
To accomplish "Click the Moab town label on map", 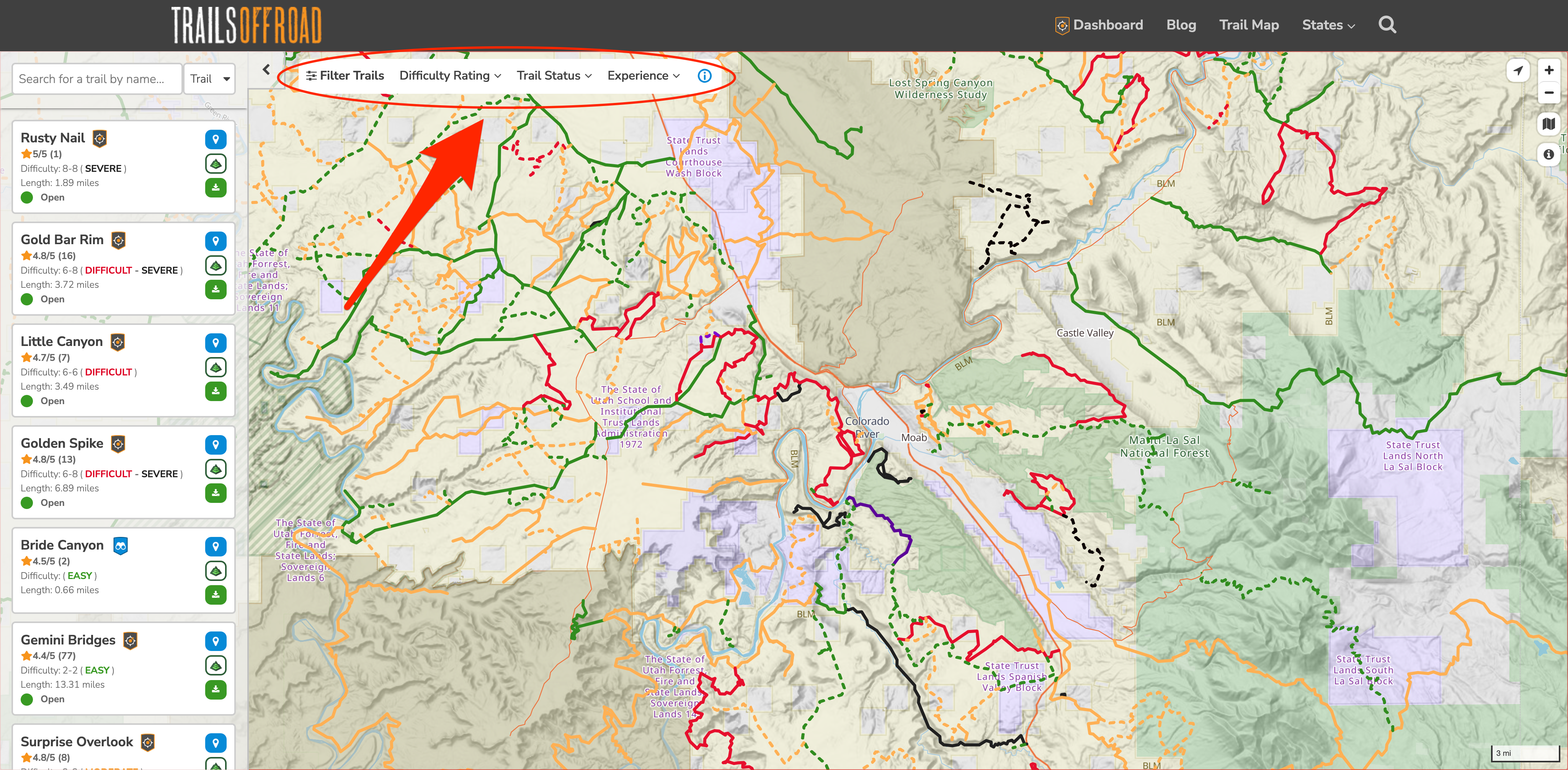I will pos(914,438).
